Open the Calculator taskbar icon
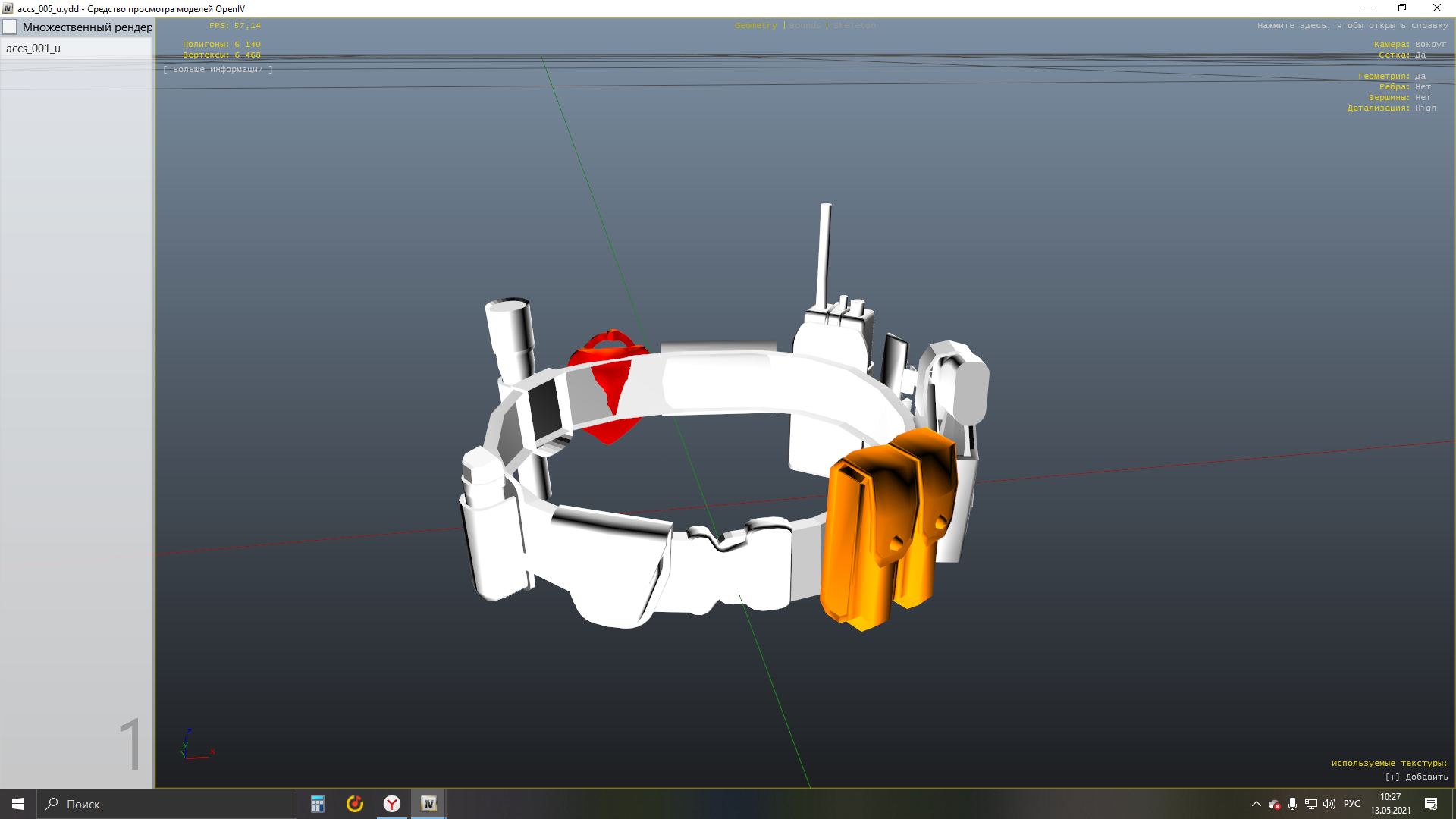The image size is (1456, 819). tap(318, 804)
